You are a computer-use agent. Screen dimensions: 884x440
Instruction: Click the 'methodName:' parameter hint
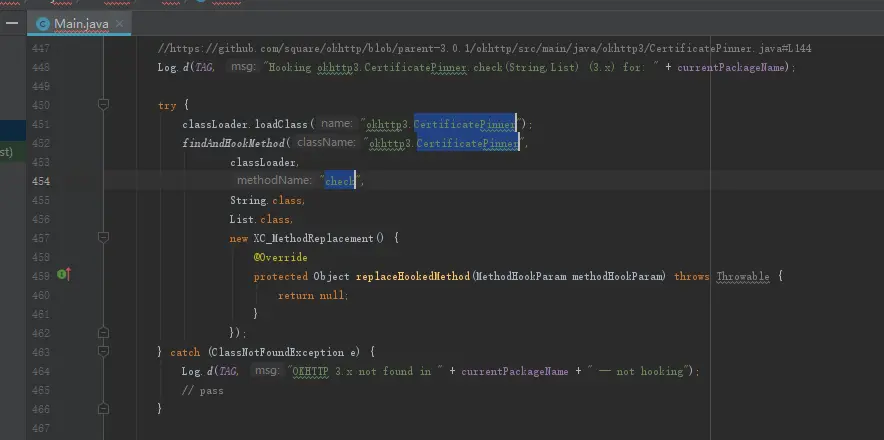(274, 181)
